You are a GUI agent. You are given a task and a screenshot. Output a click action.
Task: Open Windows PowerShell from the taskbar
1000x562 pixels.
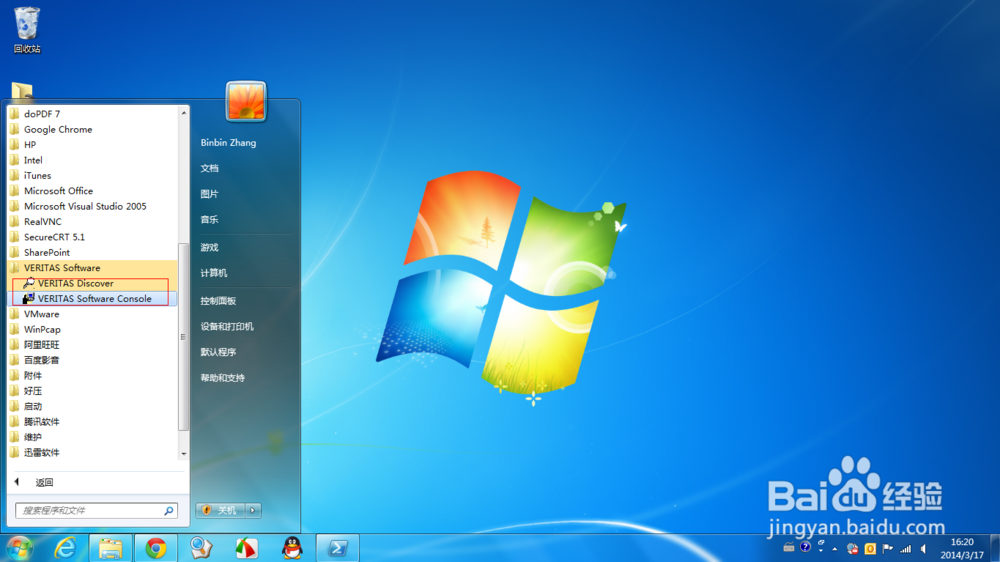(x=337, y=548)
